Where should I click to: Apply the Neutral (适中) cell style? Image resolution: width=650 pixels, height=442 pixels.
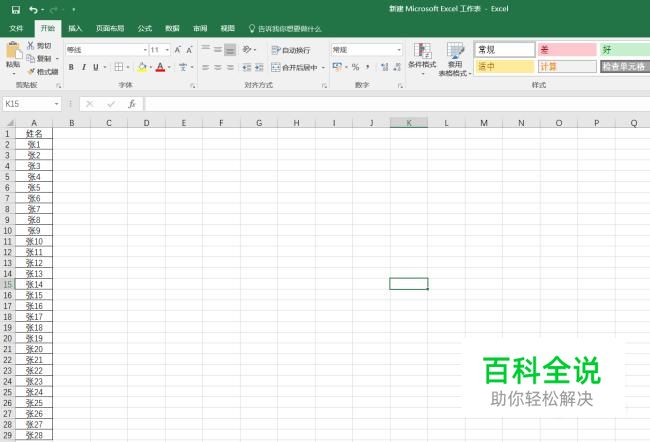coord(505,66)
